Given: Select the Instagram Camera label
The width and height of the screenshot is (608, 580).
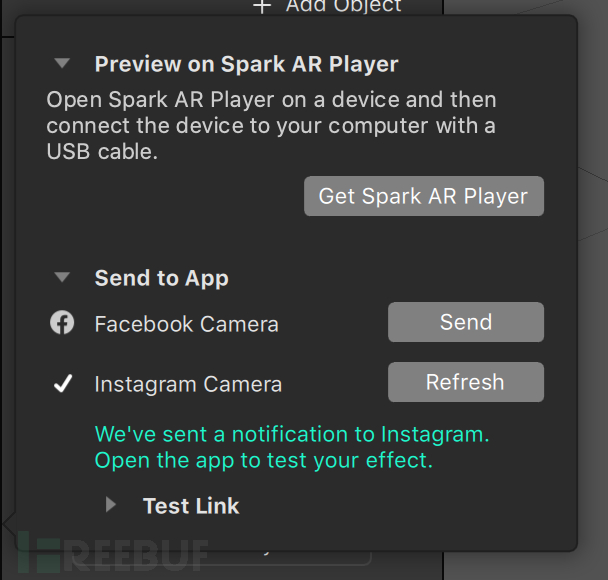Looking at the screenshot, I should click(x=188, y=385).
